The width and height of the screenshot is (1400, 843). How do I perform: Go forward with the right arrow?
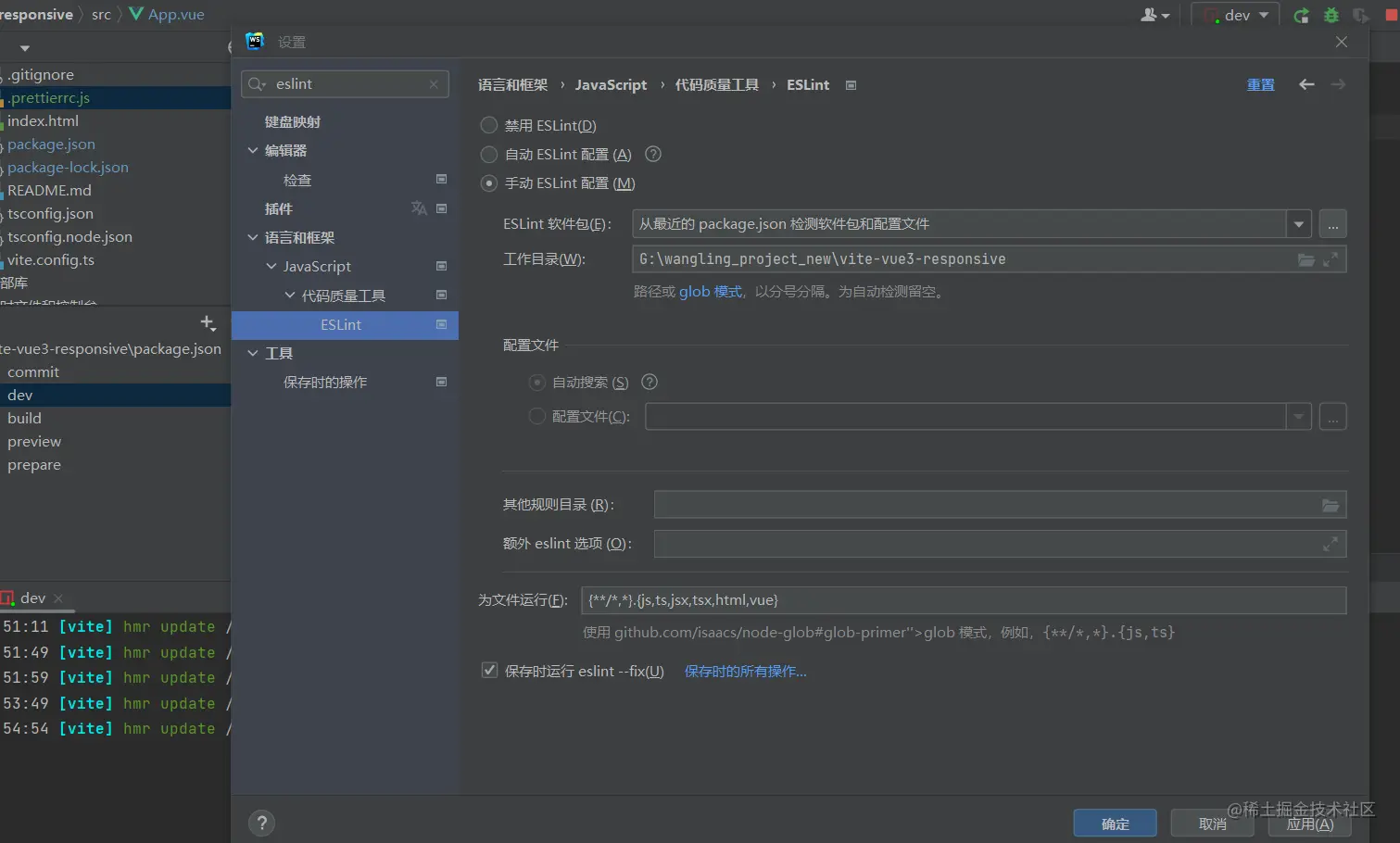pyautogui.click(x=1338, y=84)
